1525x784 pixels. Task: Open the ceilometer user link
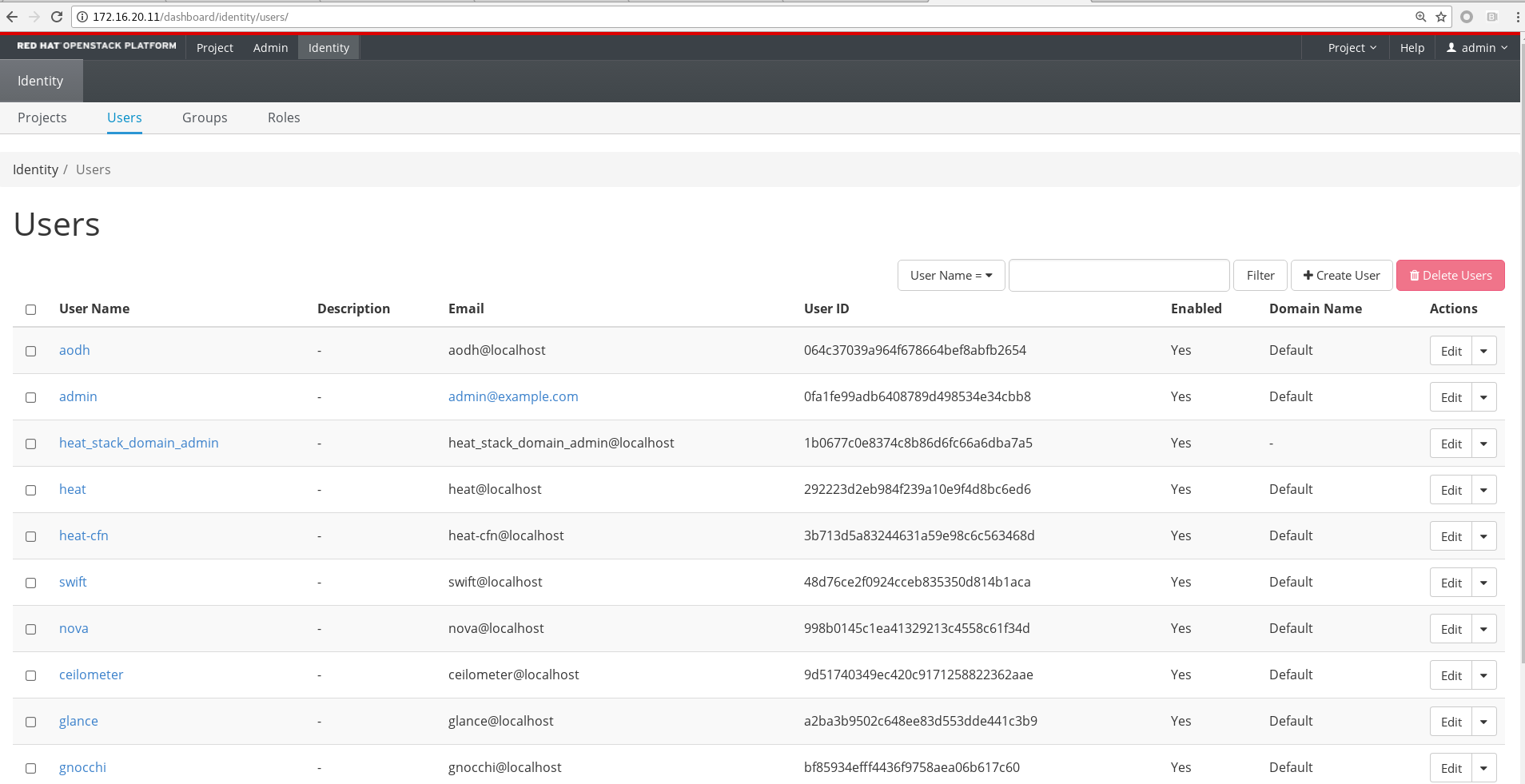pyautogui.click(x=91, y=675)
